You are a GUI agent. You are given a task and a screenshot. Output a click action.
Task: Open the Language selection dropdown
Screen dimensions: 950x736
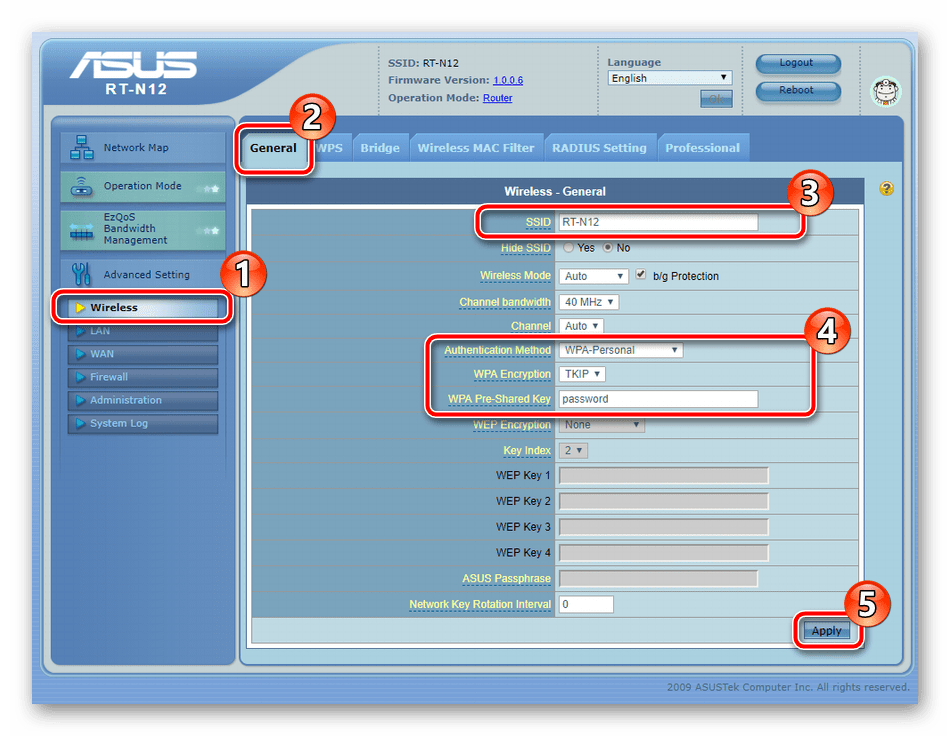(x=669, y=78)
